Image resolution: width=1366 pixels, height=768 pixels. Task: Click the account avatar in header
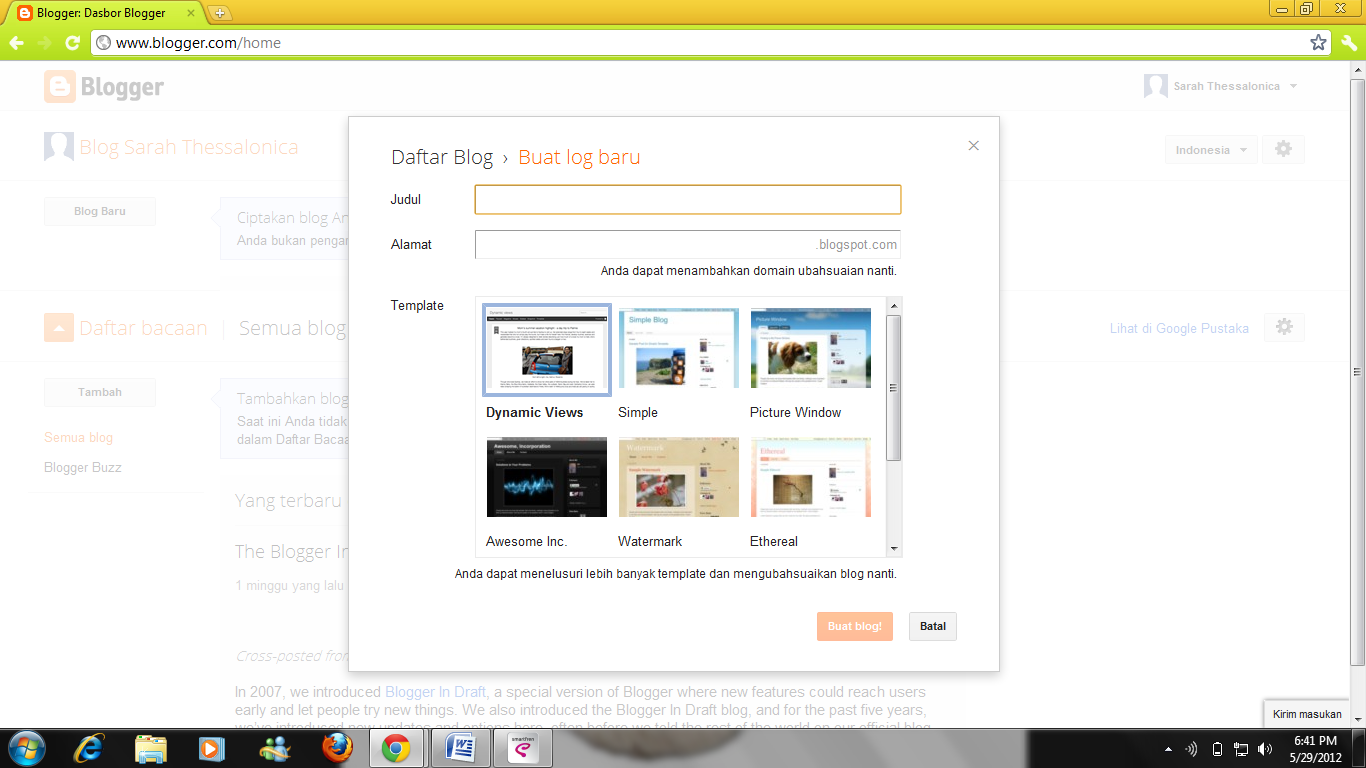point(1156,86)
